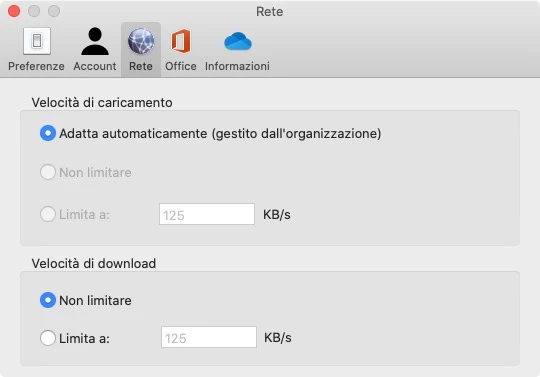Open the Office logo icon
The image size is (540, 377).
(x=181, y=41)
